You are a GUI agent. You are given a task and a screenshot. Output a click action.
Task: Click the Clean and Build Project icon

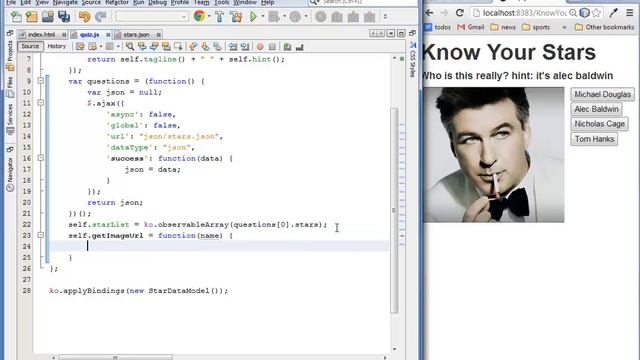(x=236, y=17)
